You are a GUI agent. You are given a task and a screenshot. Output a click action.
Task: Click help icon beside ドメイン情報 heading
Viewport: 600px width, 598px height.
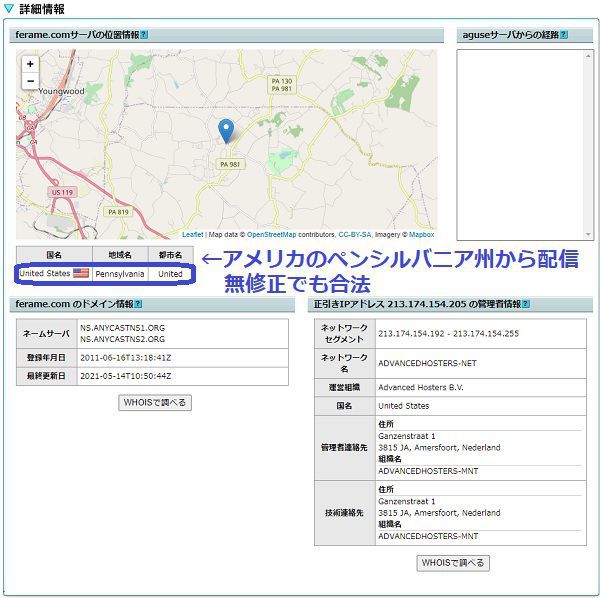coord(139,304)
